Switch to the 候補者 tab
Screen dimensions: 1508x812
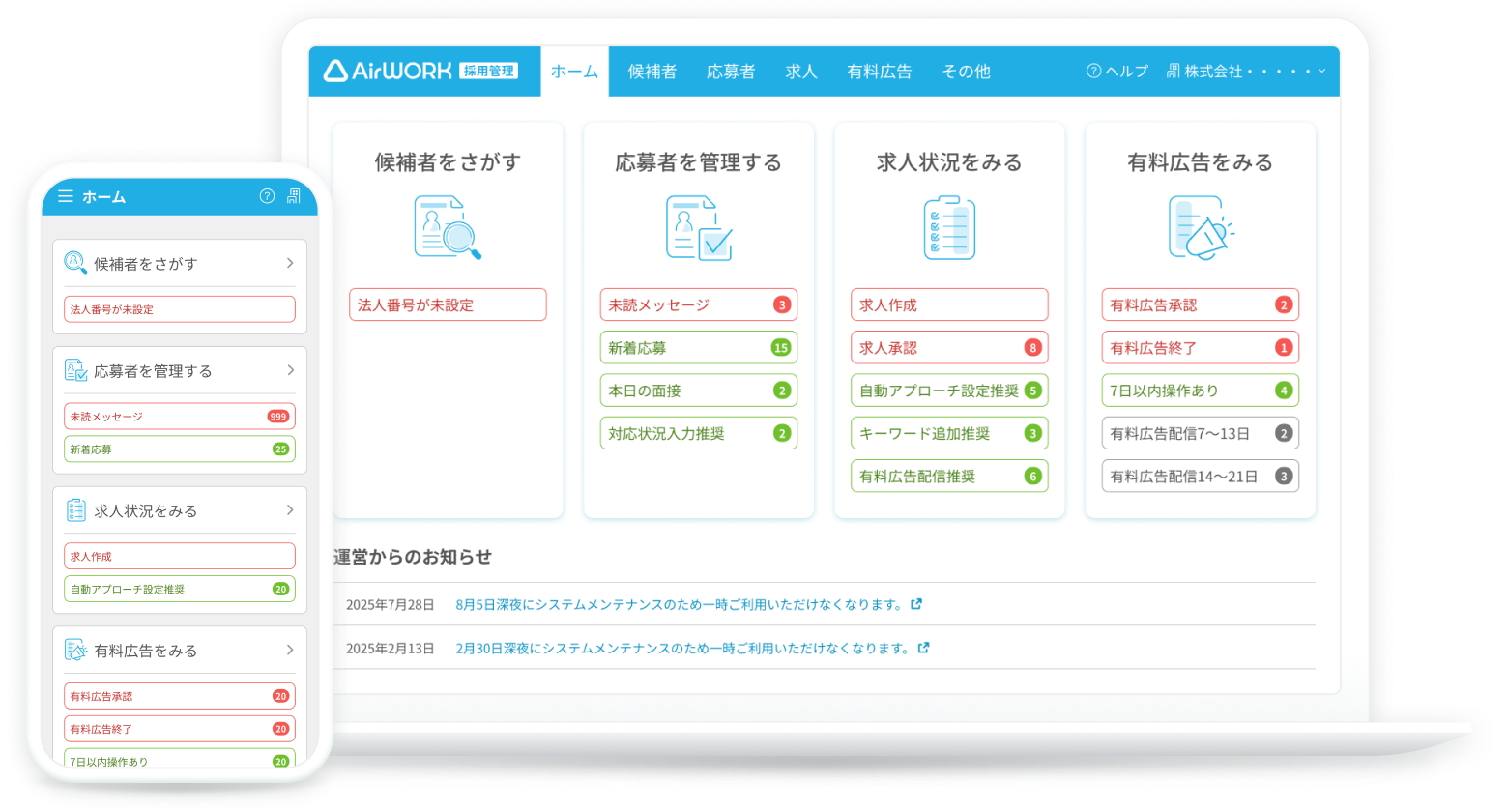click(652, 72)
